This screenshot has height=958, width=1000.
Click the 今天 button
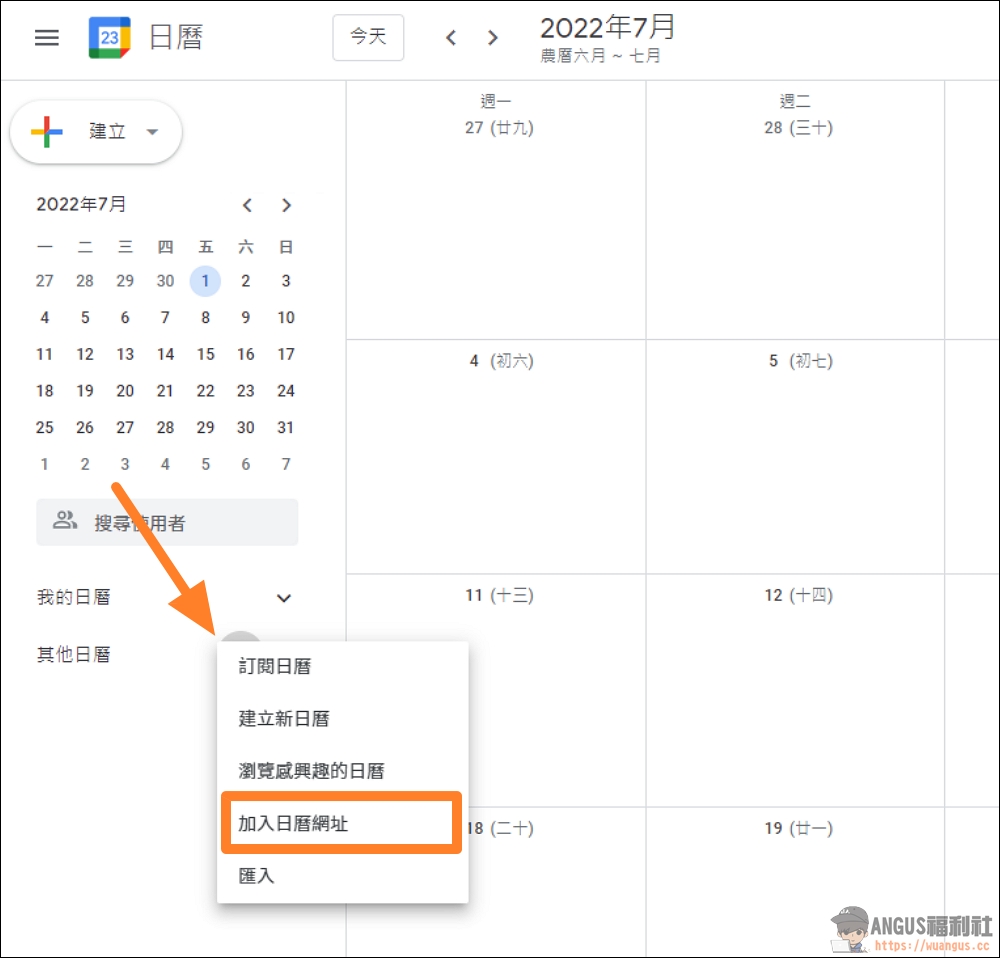point(368,37)
